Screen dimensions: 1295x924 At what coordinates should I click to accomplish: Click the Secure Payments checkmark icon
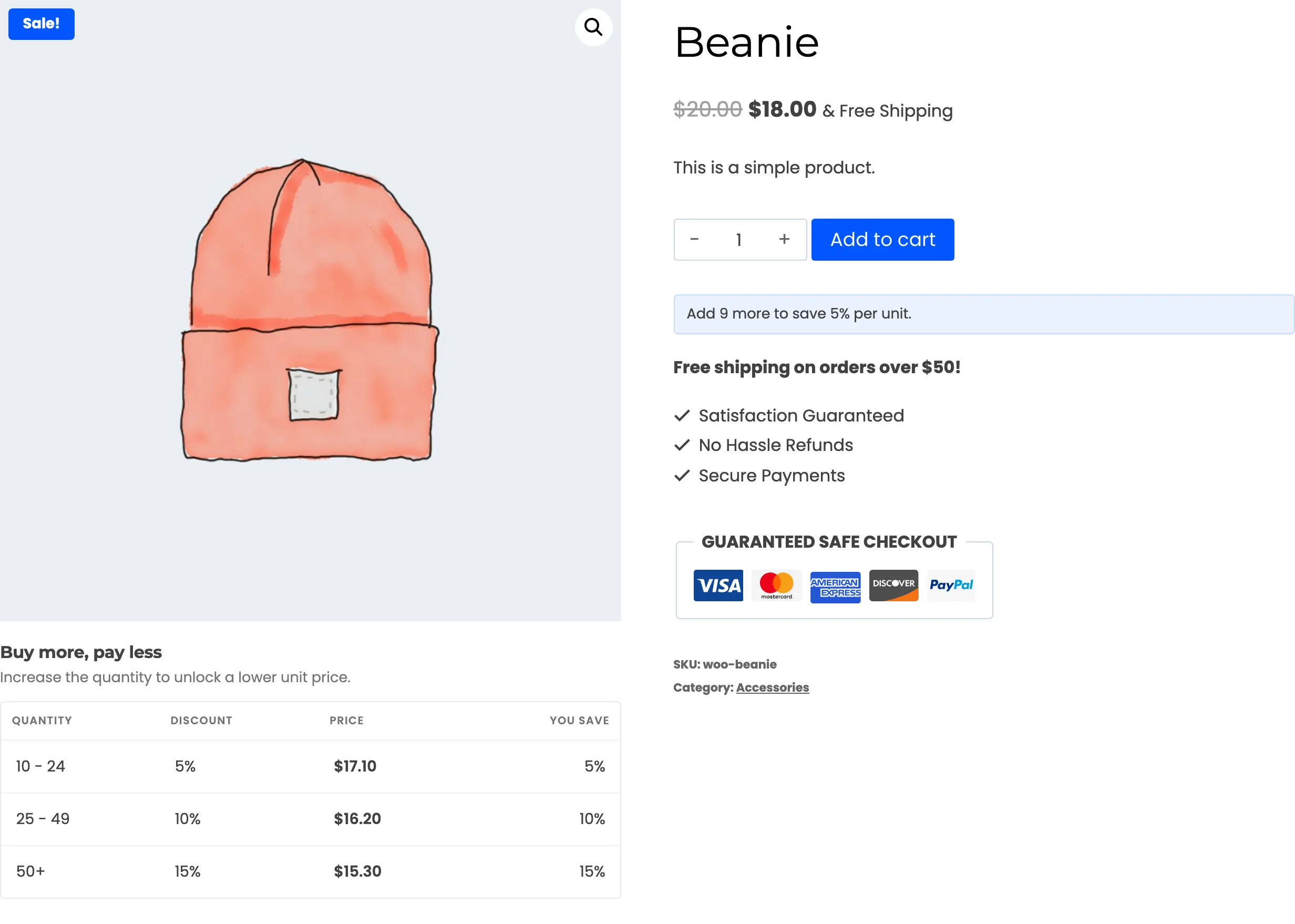[682, 475]
